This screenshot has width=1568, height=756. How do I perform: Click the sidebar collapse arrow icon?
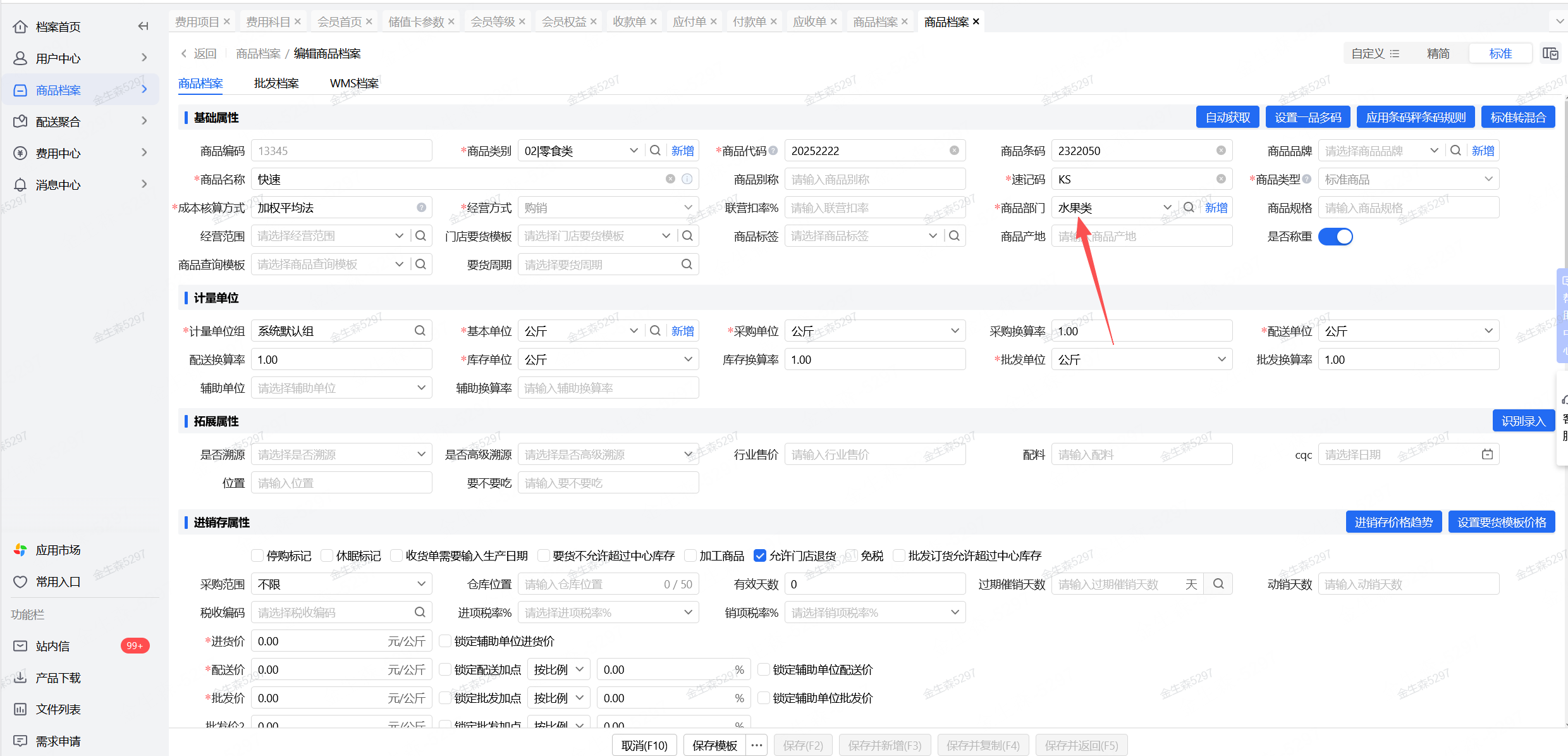click(143, 26)
